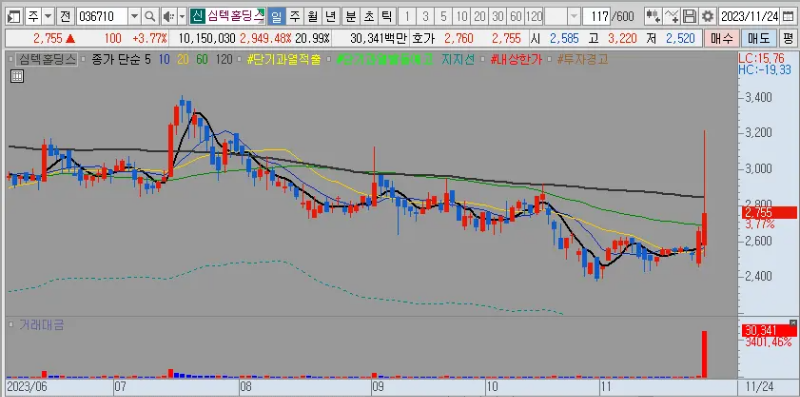Image resolution: width=800 pixels, height=397 pixels.
Task: Select interval button 30
Action: [x=497, y=17]
